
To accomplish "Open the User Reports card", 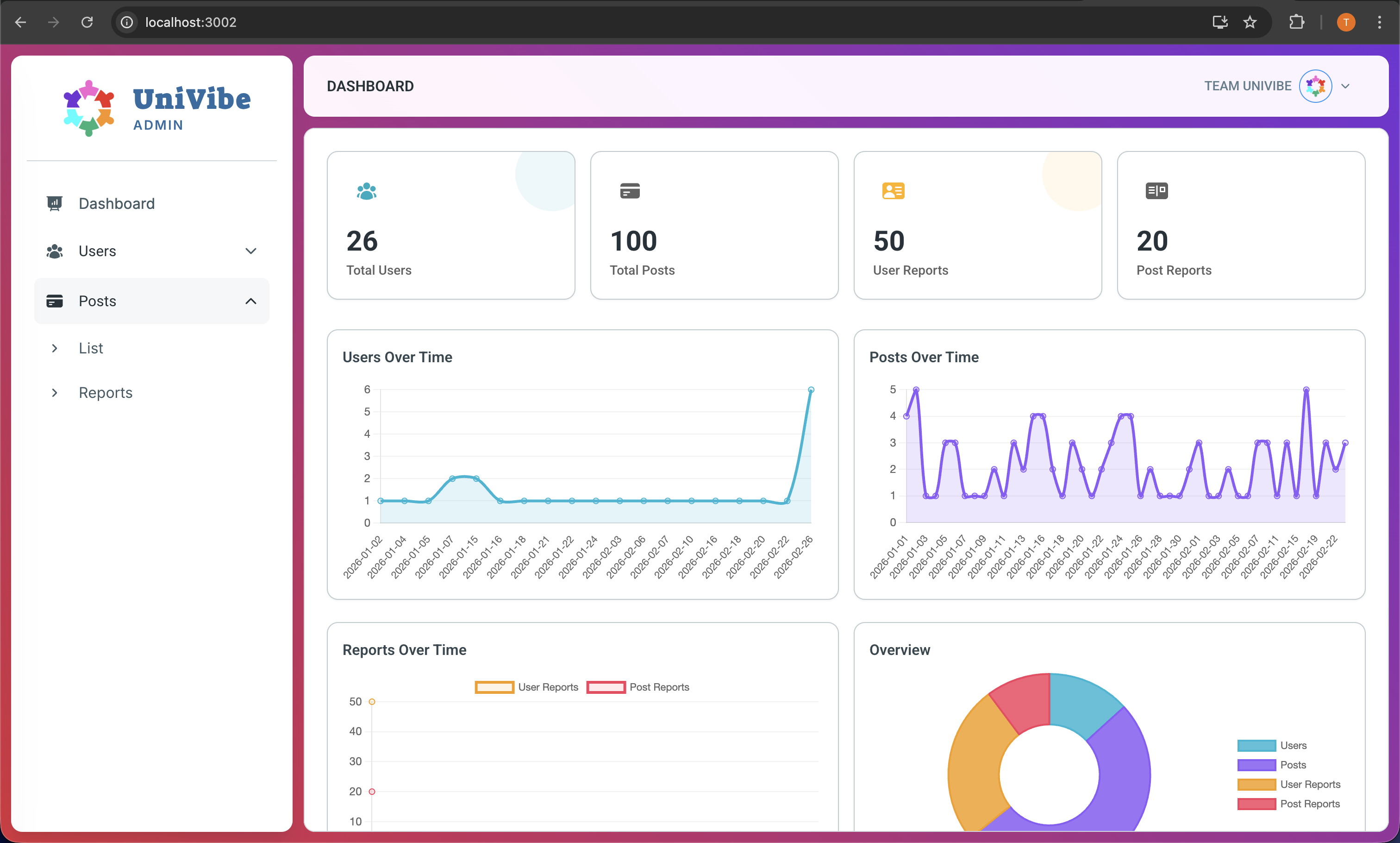I will 978,225.
